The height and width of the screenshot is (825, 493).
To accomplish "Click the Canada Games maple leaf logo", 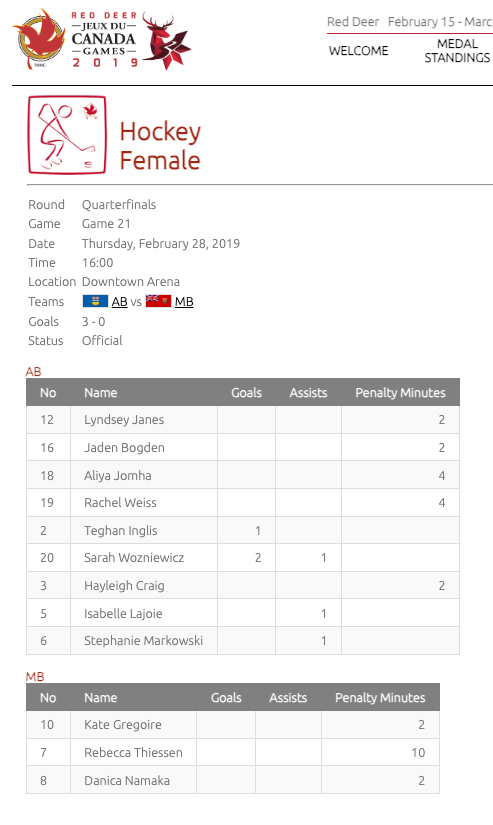I will pyautogui.click(x=39, y=40).
